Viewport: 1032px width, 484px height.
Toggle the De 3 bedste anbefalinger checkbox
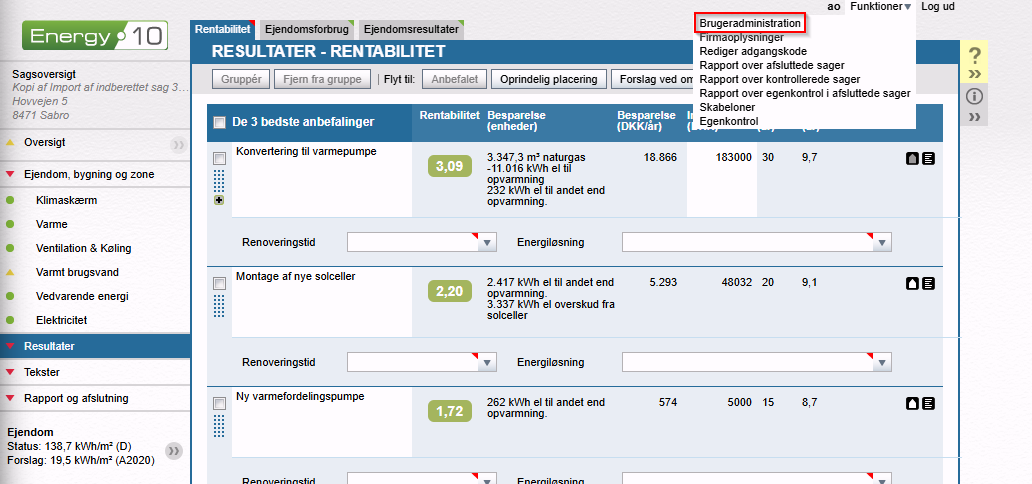click(219, 123)
